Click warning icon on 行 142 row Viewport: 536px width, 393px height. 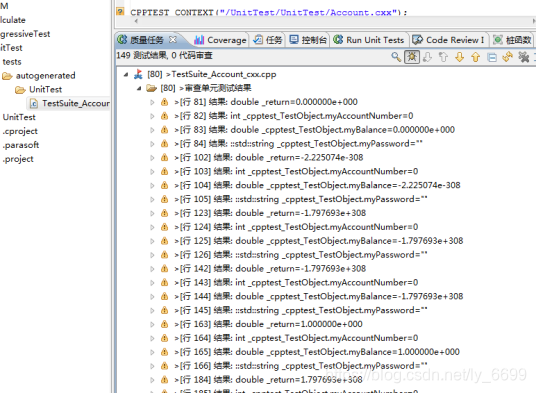pos(164,269)
